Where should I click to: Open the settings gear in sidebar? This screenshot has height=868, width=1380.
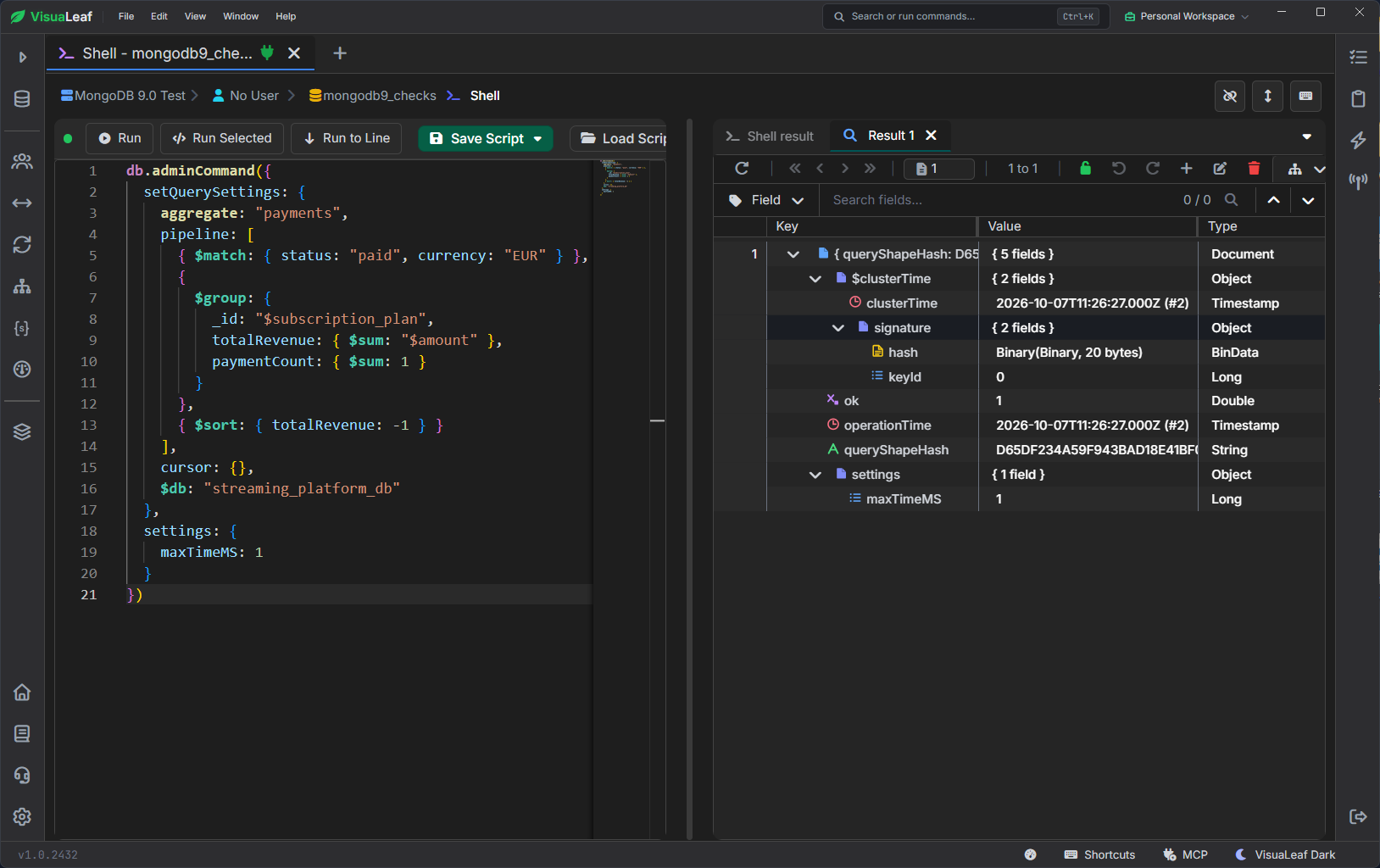tap(22, 816)
